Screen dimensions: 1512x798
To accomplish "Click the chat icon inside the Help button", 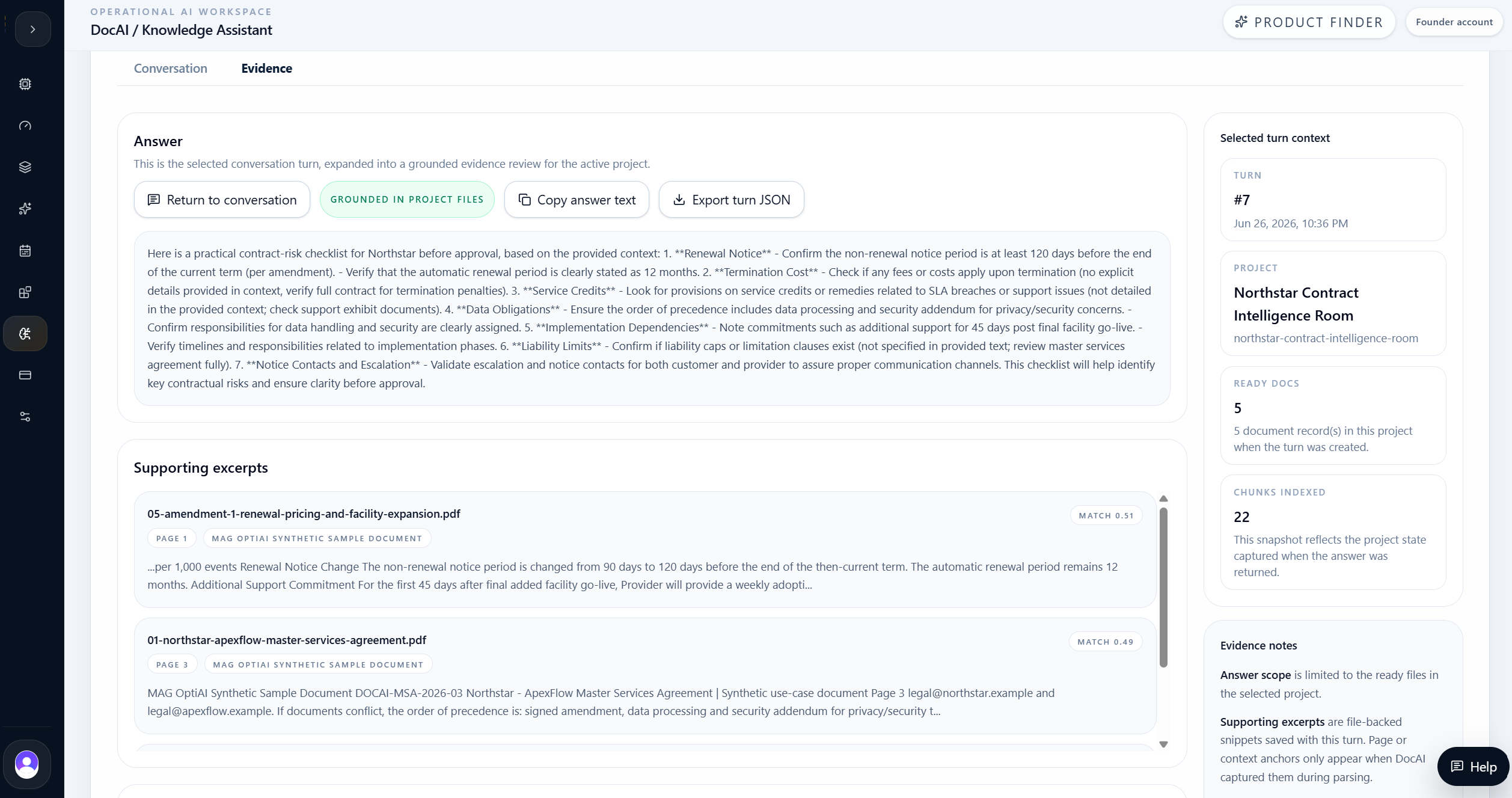I will click(1457, 767).
